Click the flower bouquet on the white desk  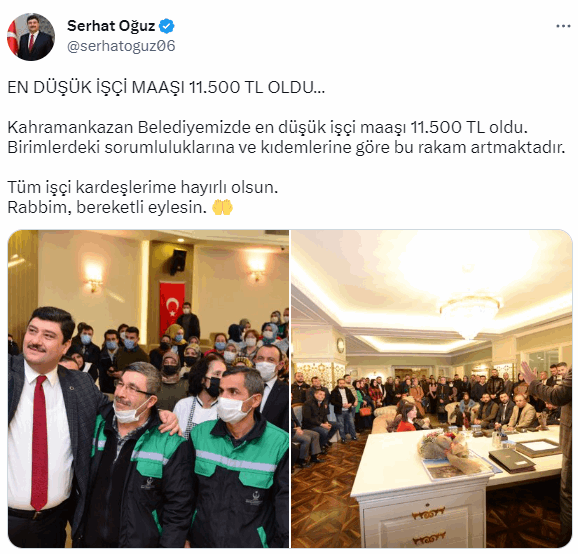(451, 450)
